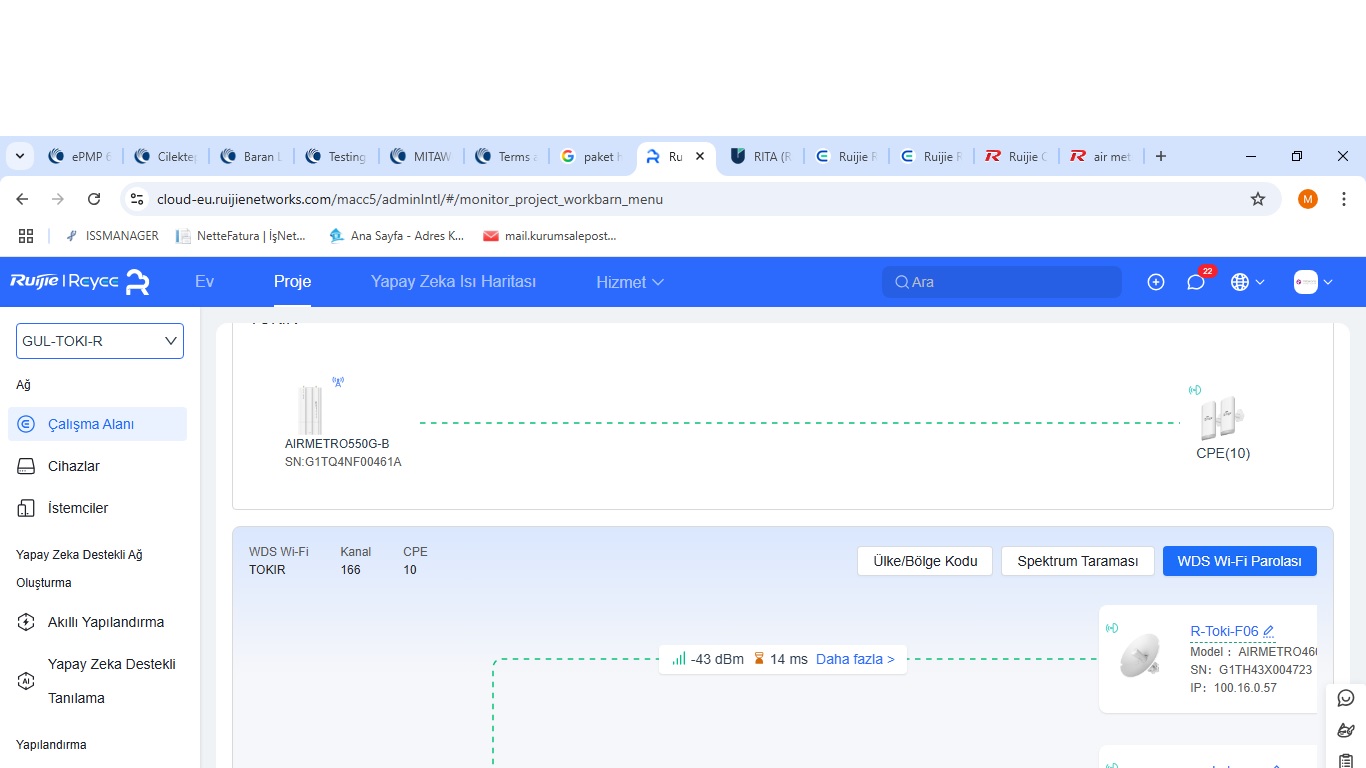The height and width of the screenshot is (768, 1366).
Task: Click the support chat floating icon
Action: point(1346,698)
